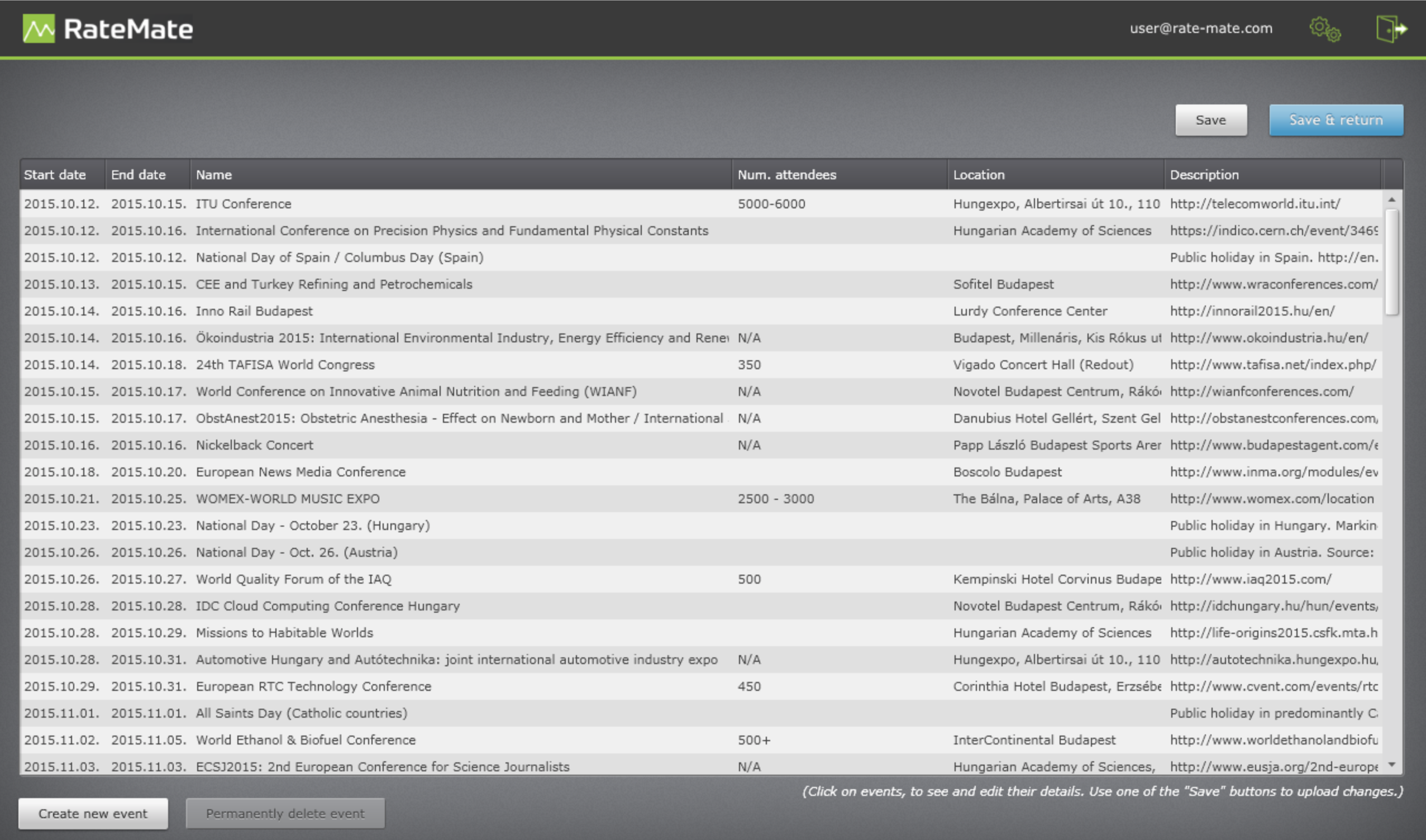Click the RateMate logo
Screen dimensions: 1426x840
pyautogui.click(x=108, y=28)
